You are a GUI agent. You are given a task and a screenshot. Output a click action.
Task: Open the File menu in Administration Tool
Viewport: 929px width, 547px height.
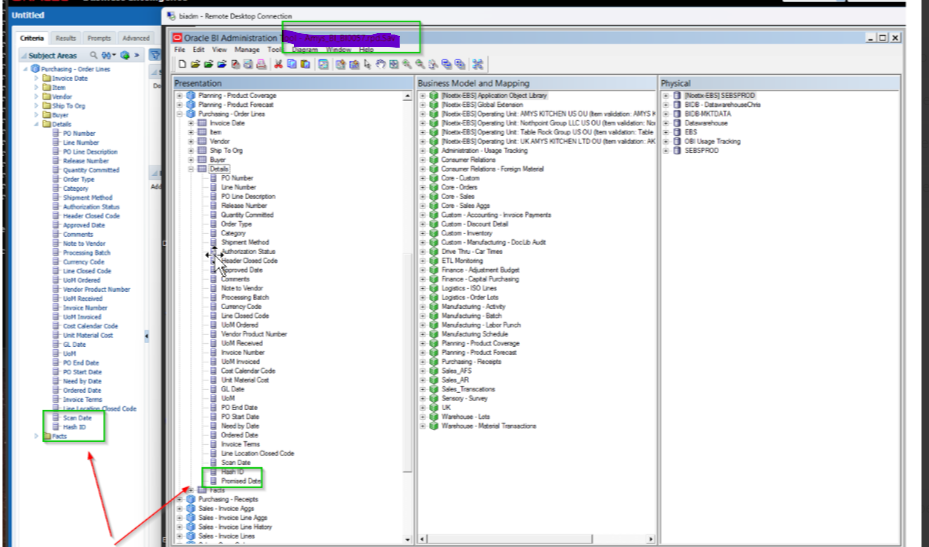click(180, 50)
